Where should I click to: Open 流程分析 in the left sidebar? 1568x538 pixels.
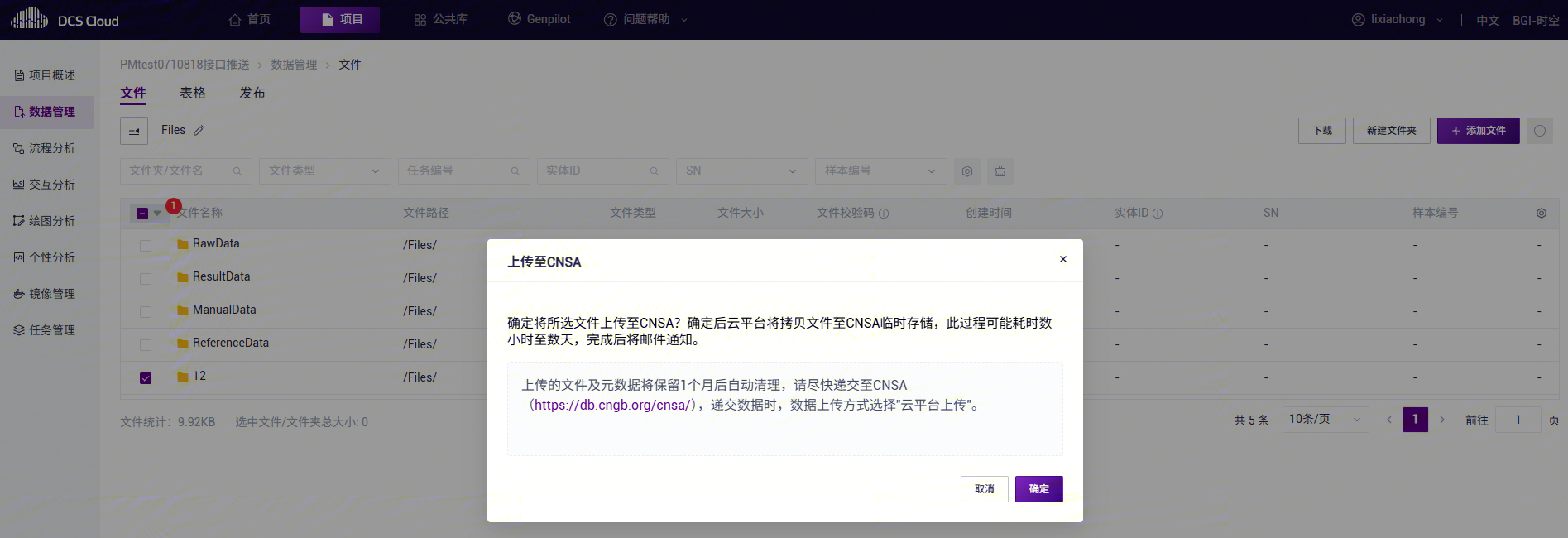click(x=51, y=148)
